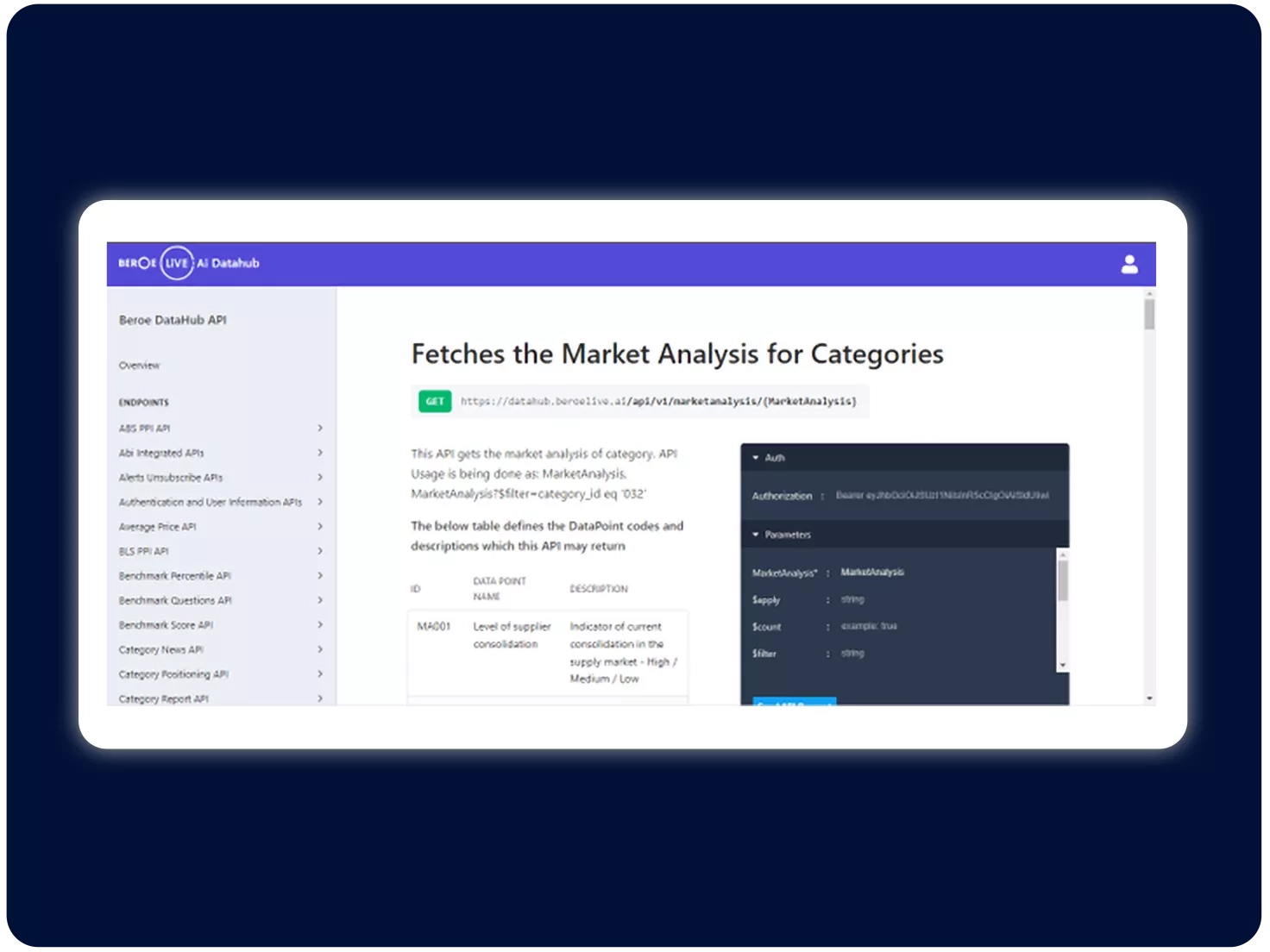Click the main page vertical scrollbar thumb

(x=1149, y=314)
